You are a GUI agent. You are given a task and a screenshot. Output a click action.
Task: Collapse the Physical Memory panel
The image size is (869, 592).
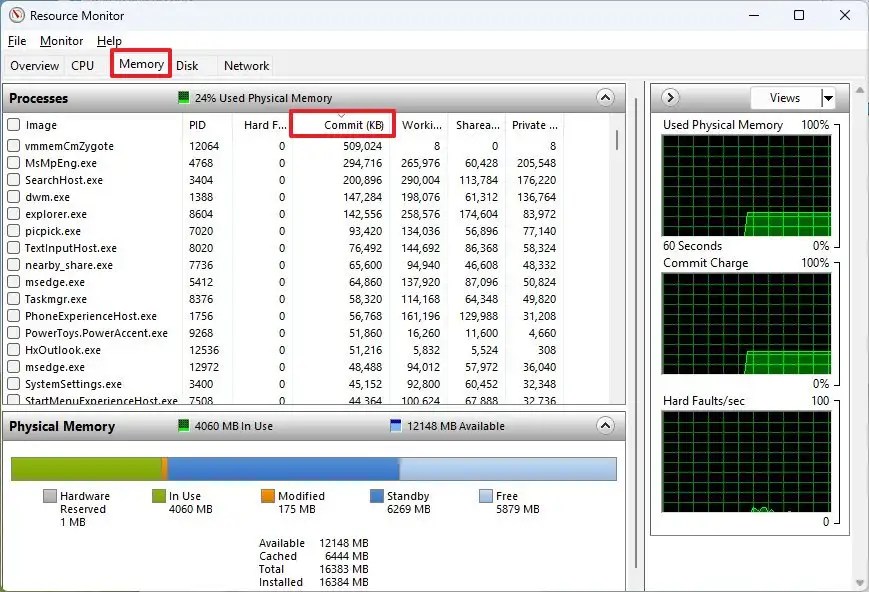[x=605, y=426]
